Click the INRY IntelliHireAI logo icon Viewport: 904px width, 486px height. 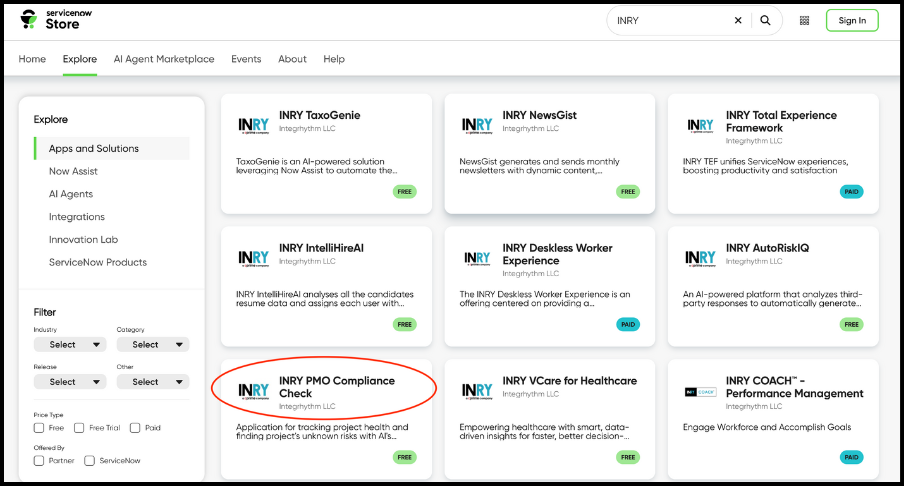254,258
